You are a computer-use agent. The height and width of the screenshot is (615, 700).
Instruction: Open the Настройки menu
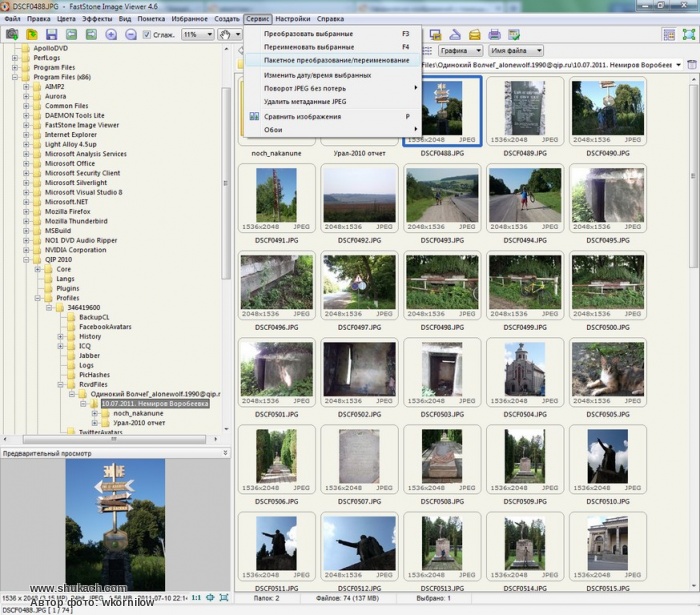click(292, 19)
